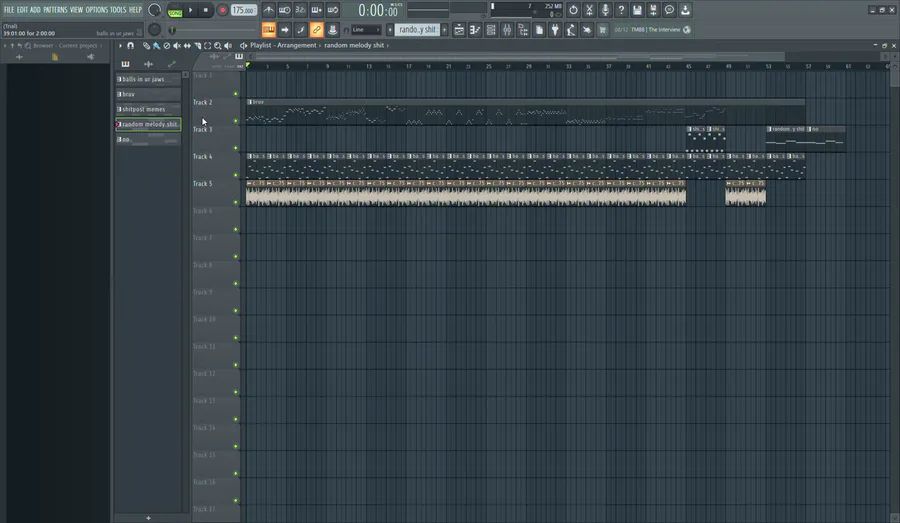This screenshot has height=523, width=900.
Task: Click the microphone one-click recording icon
Action: 605,10
